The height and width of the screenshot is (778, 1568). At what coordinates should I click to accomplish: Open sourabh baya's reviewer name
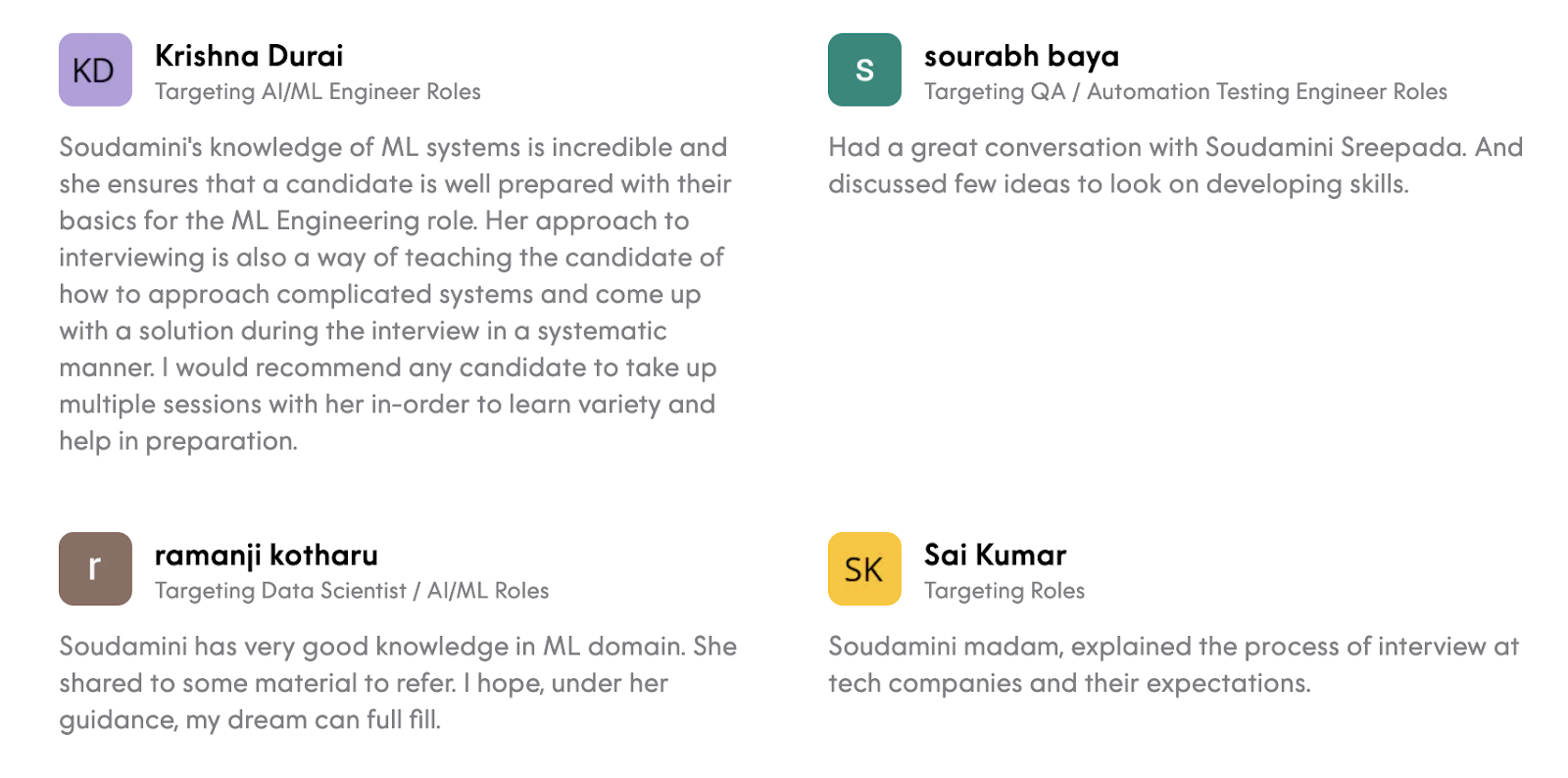tap(1021, 56)
